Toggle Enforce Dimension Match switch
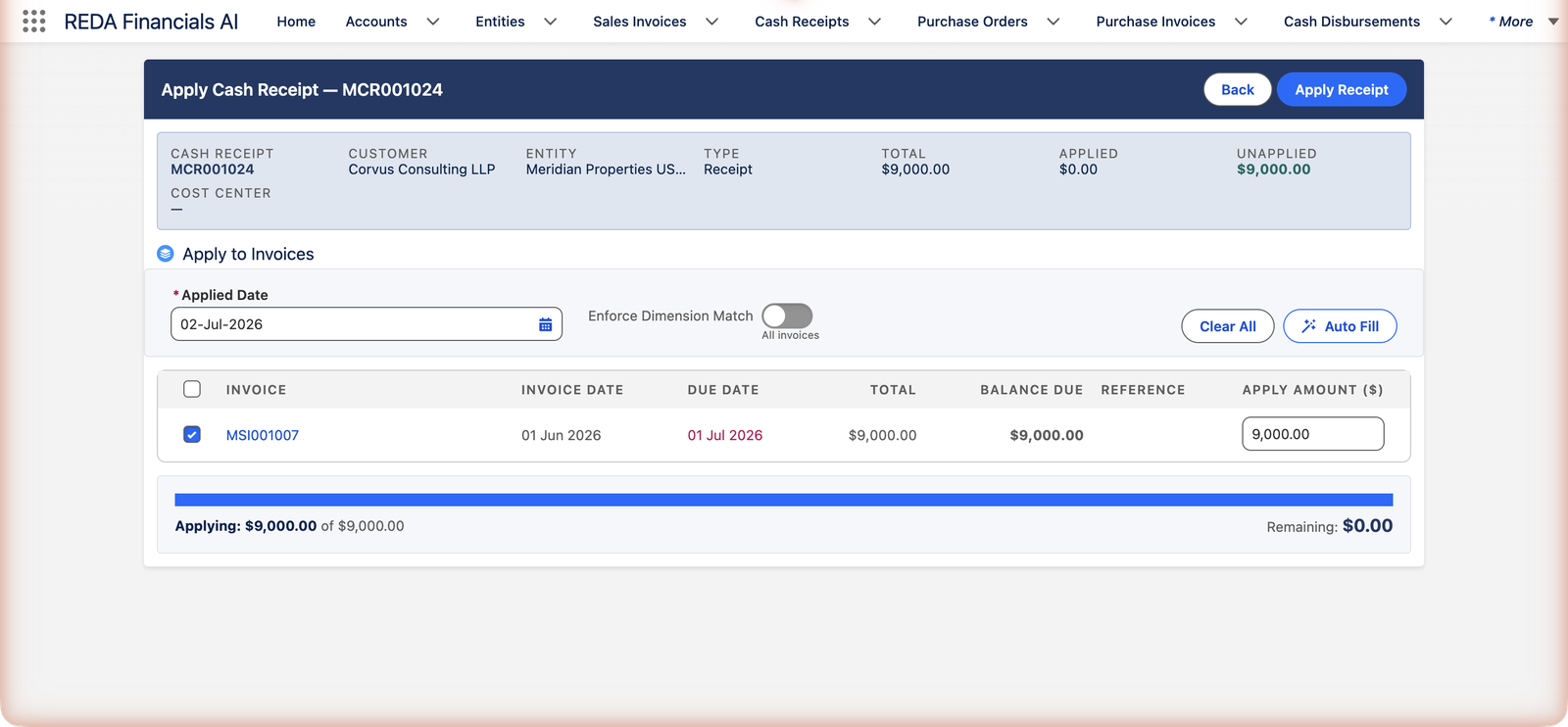Viewport: 1568px width, 727px height. (x=787, y=315)
